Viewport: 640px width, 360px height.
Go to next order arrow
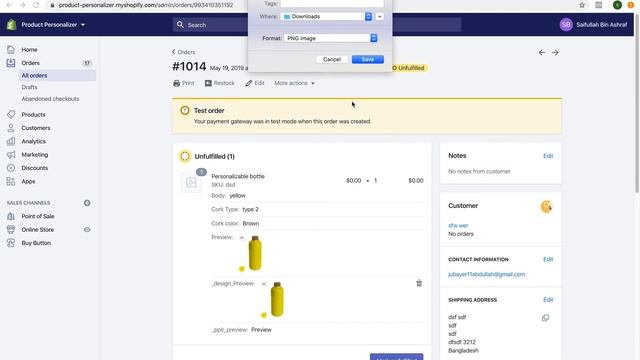coord(555,53)
